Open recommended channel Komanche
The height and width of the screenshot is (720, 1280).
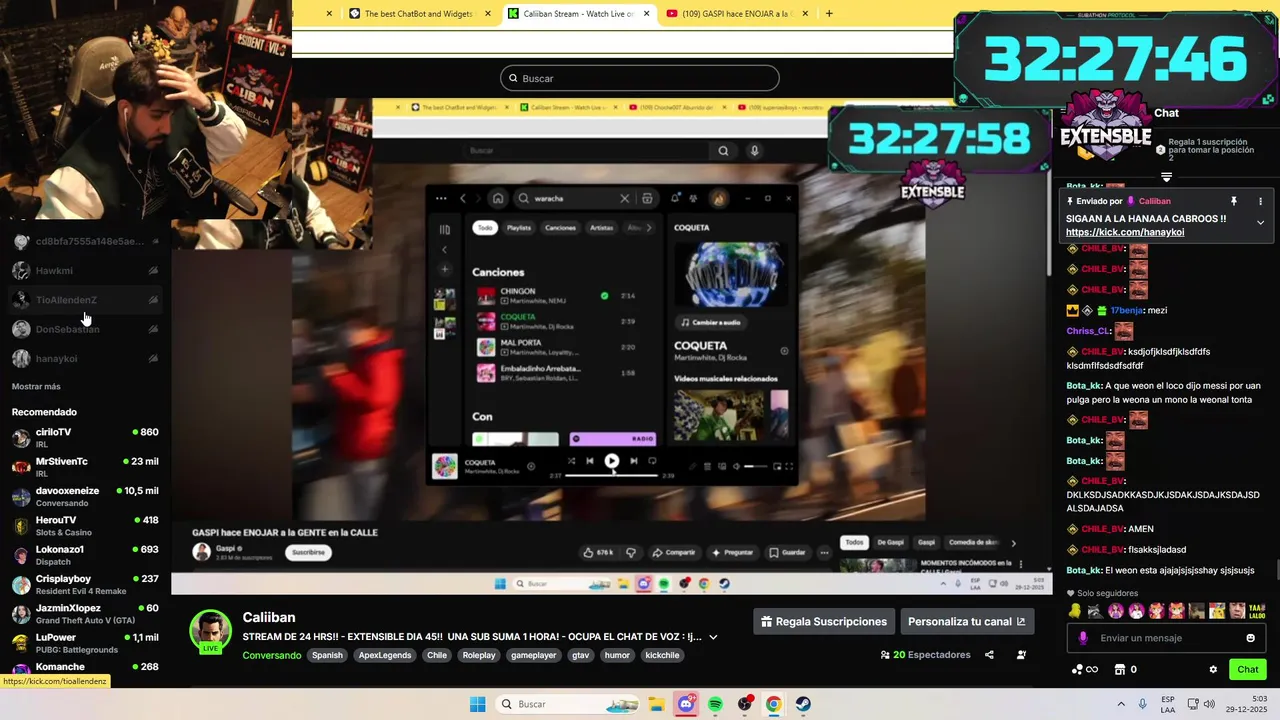pos(85,668)
